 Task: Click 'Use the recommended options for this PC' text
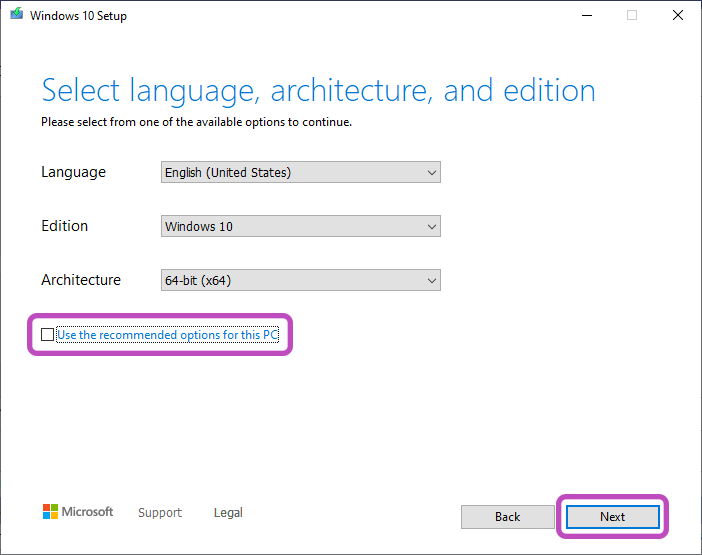pos(167,335)
